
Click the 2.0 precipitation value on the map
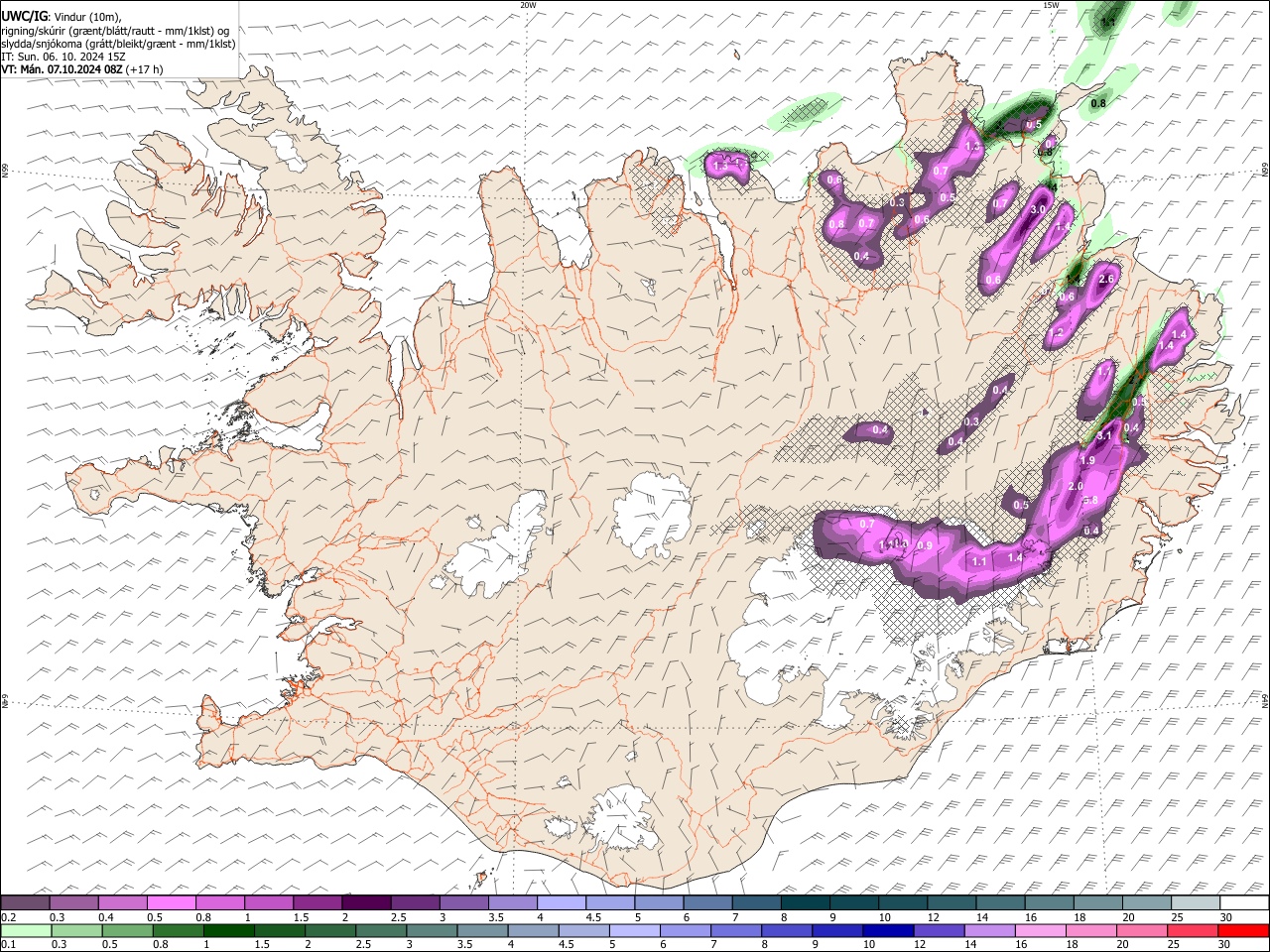point(1076,487)
